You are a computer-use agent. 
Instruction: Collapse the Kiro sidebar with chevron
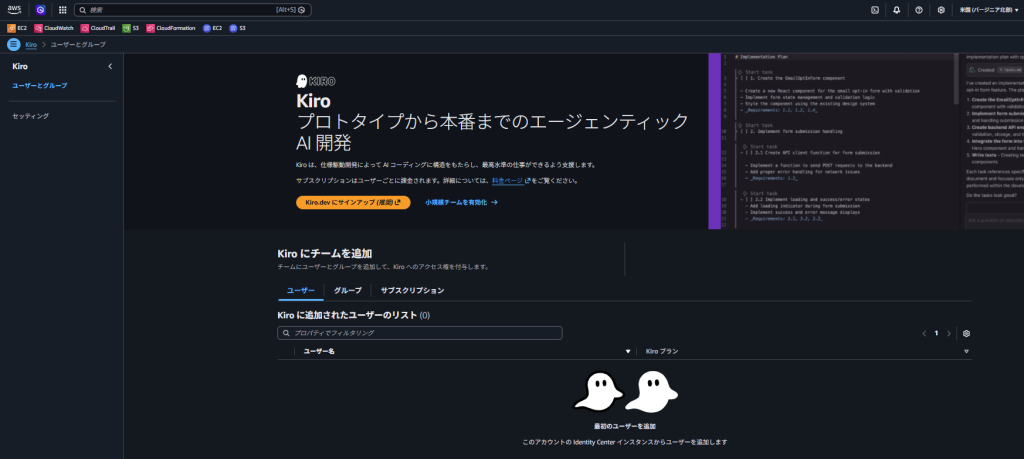[x=110, y=66]
